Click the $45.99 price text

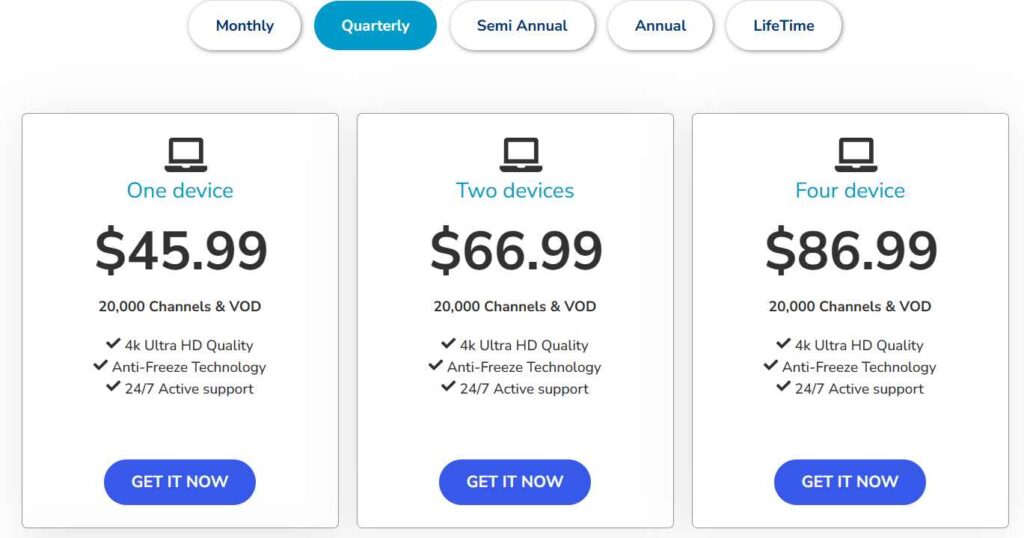coord(181,250)
